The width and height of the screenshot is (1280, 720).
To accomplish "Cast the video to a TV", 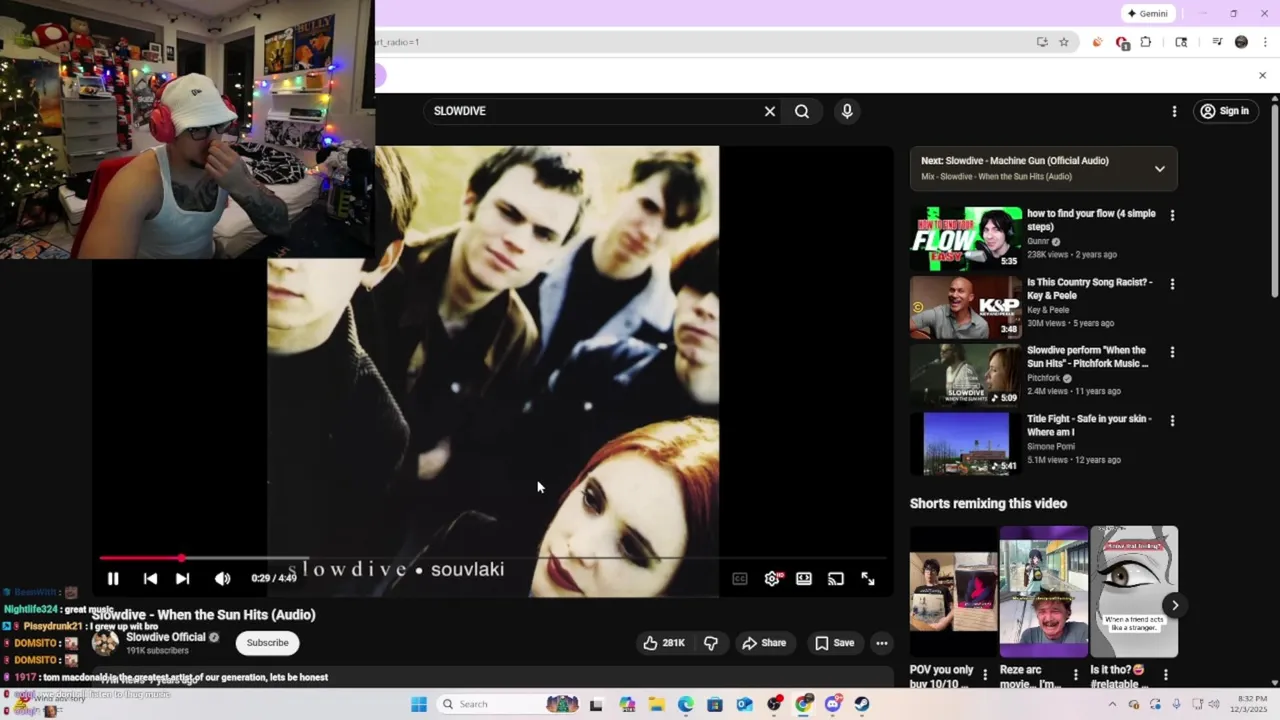I will coord(836,578).
